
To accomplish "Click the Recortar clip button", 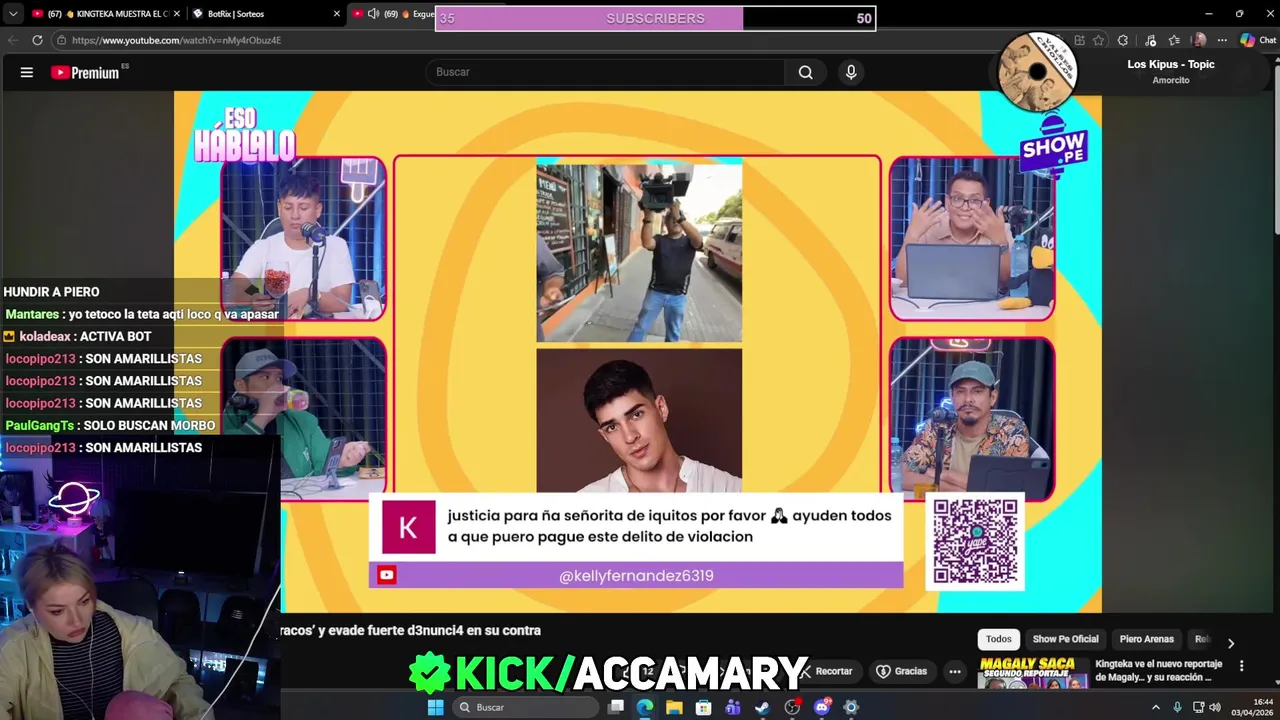I will pos(828,671).
